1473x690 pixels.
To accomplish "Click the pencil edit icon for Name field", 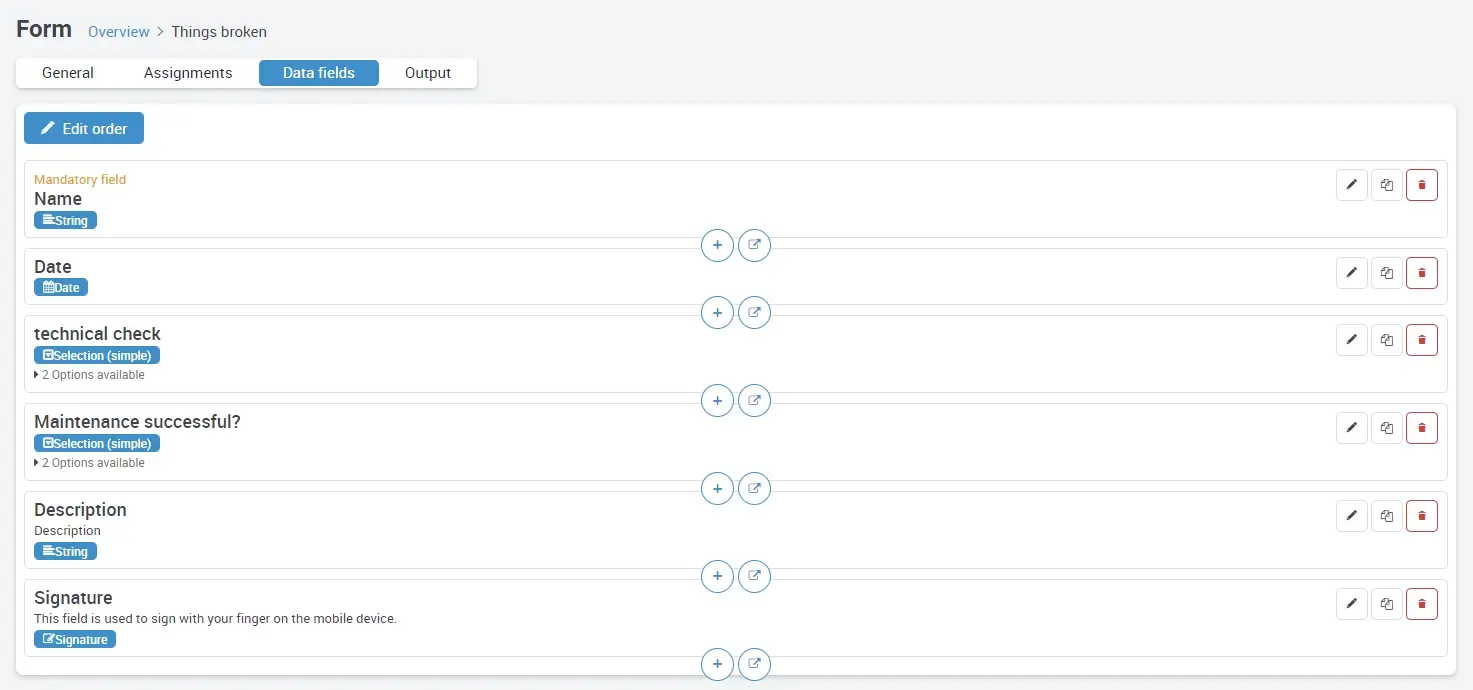I will 1351,185.
